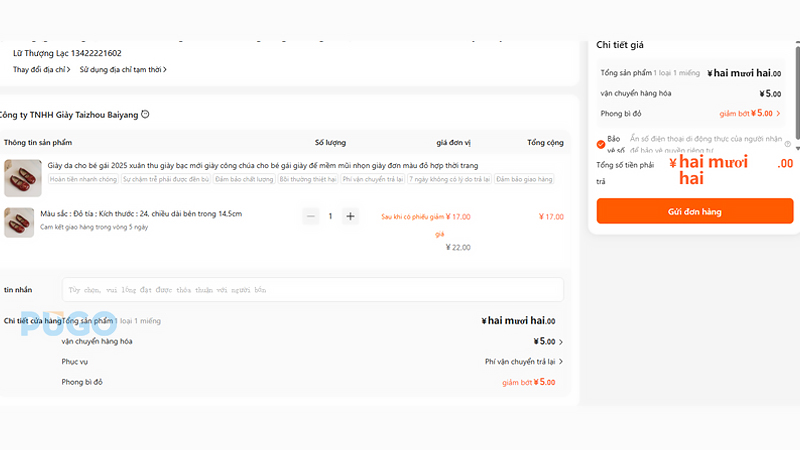Click the minus quantity button
800x450 pixels.
(x=310, y=216)
